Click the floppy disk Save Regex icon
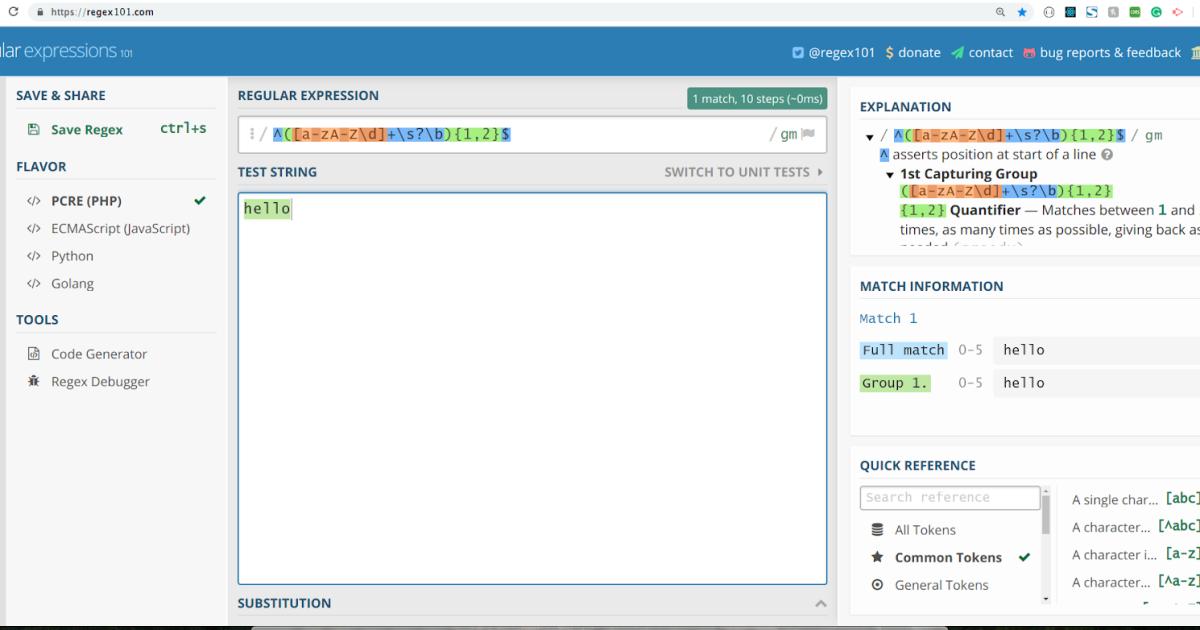Viewport: 1200px width, 630px height. click(x=34, y=129)
